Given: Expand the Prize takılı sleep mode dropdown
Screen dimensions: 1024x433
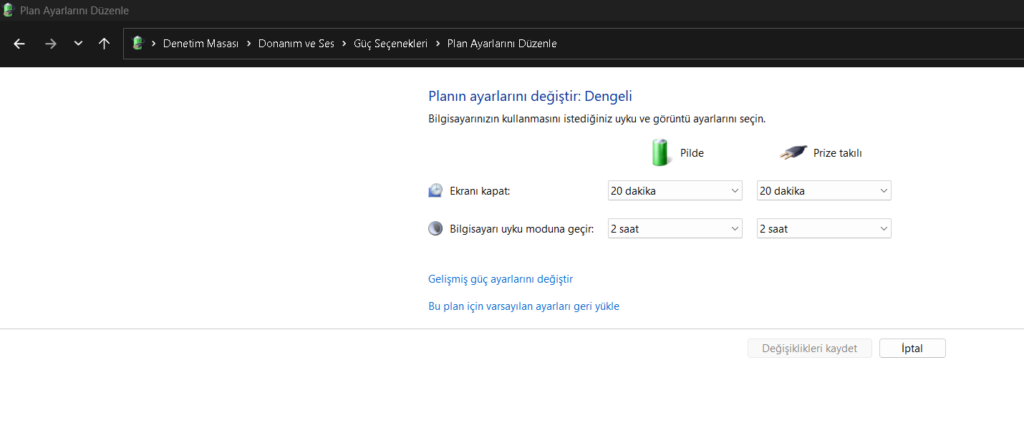Looking at the screenshot, I should tap(823, 229).
